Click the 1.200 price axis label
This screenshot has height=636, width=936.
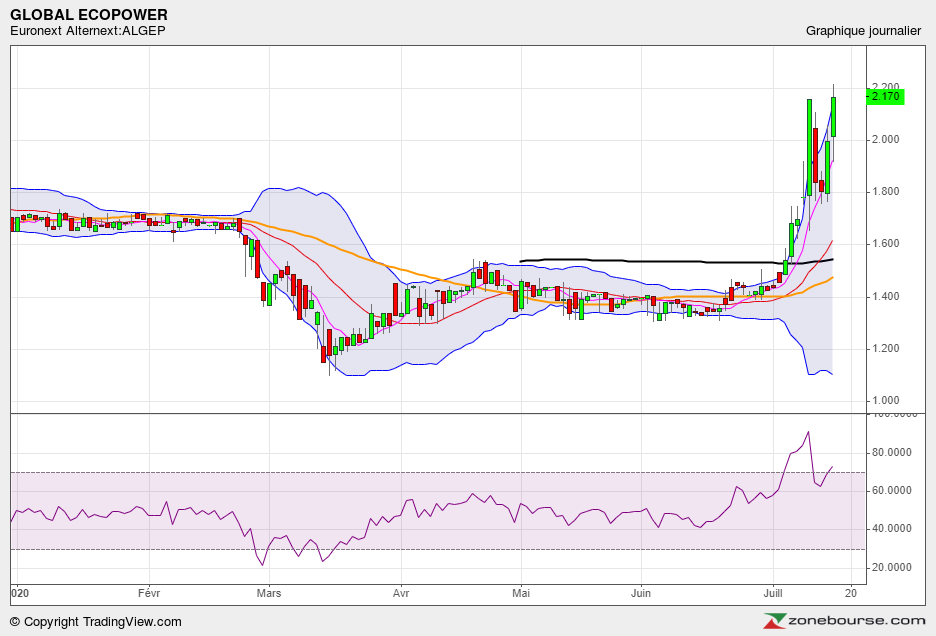(x=885, y=348)
